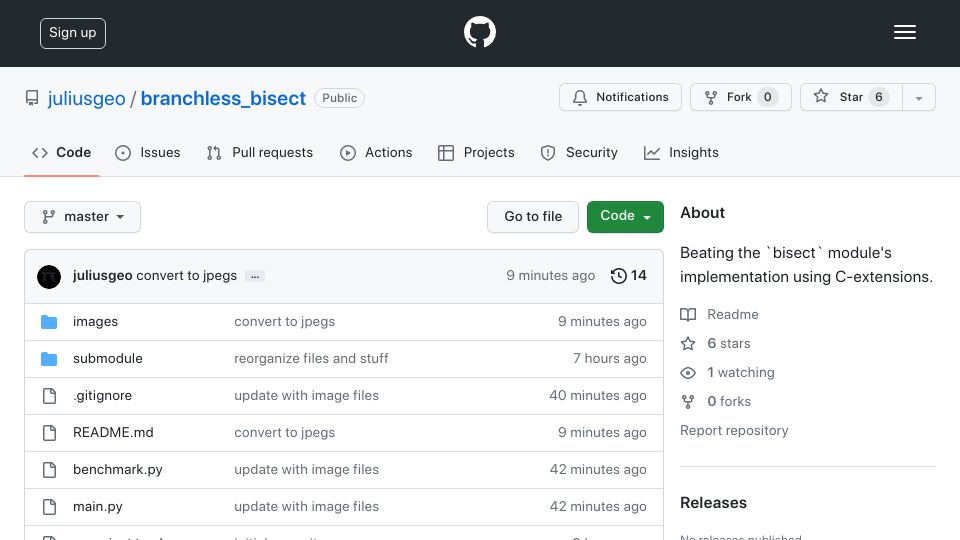
Task: Click the star icon beside 6 stars
Action: point(688,343)
